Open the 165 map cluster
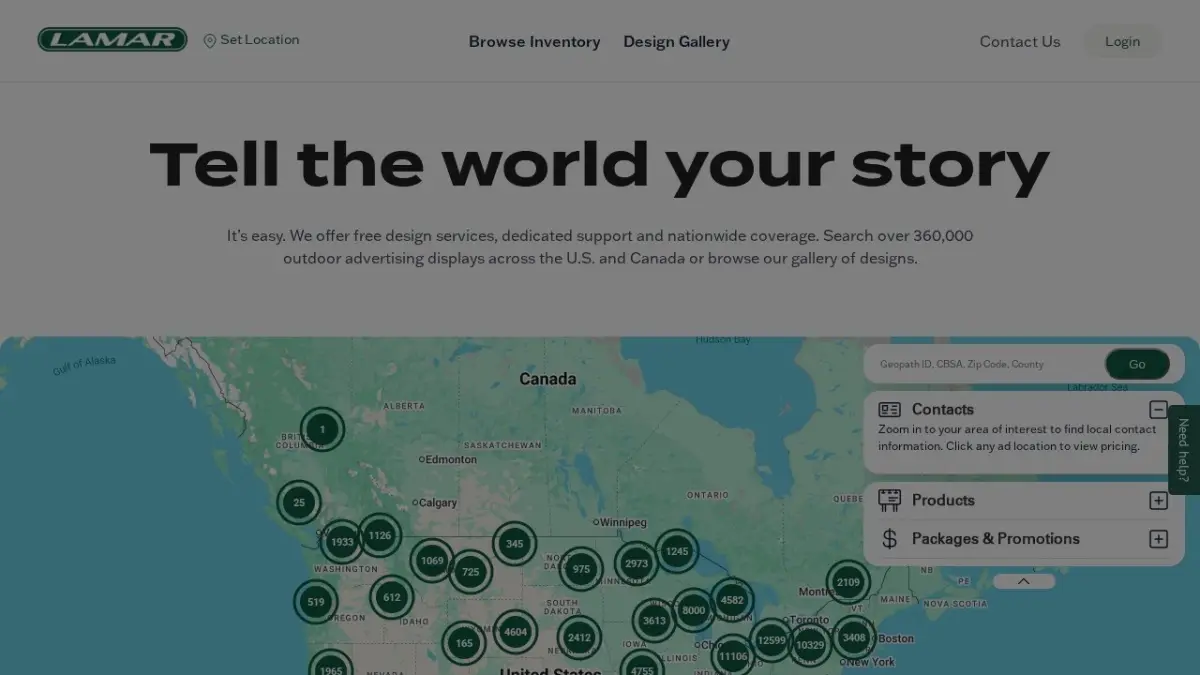Viewport: 1200px width, 675px height. (464, 643)
